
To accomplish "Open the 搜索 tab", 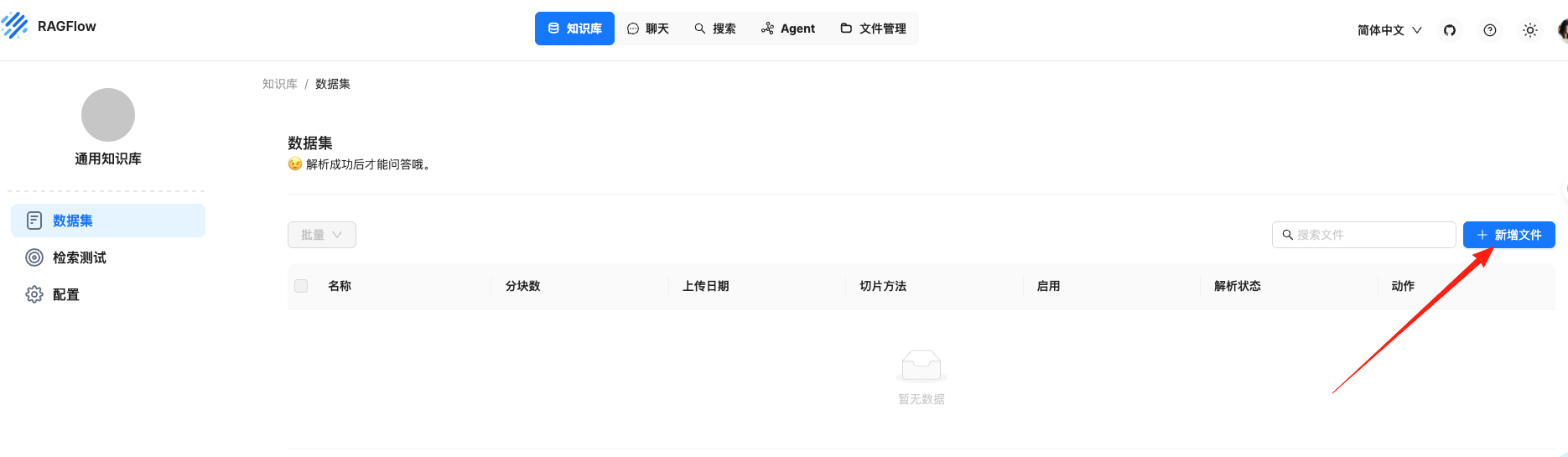I will point(715,29).
